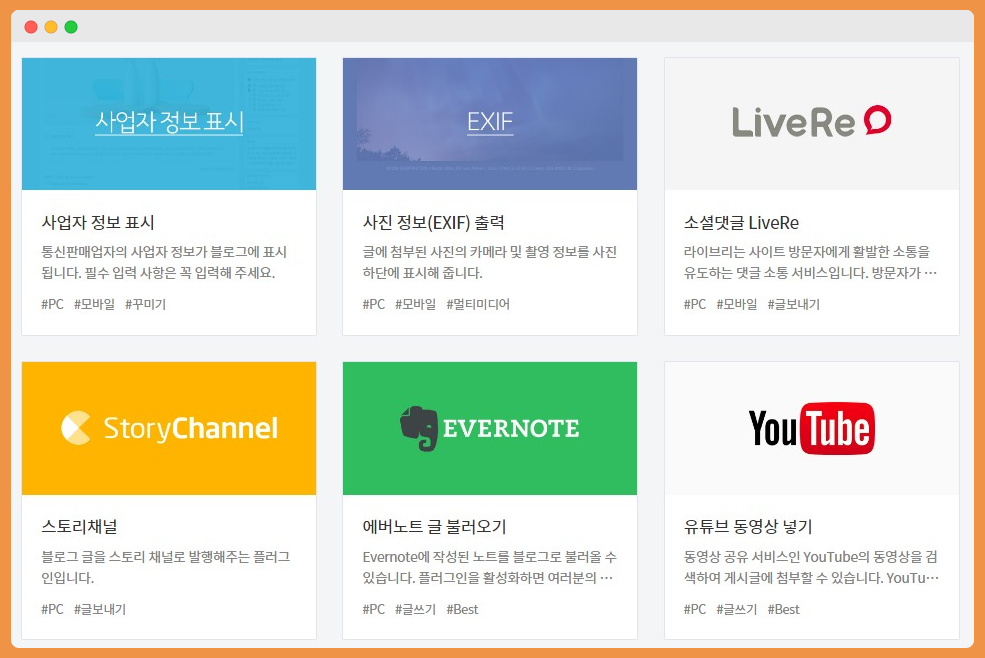The height and width of the screenshot is (658, 985).
Task: Open the 유튜브 동영상 넣기 plugin title
Action: (x=748, y=527)
